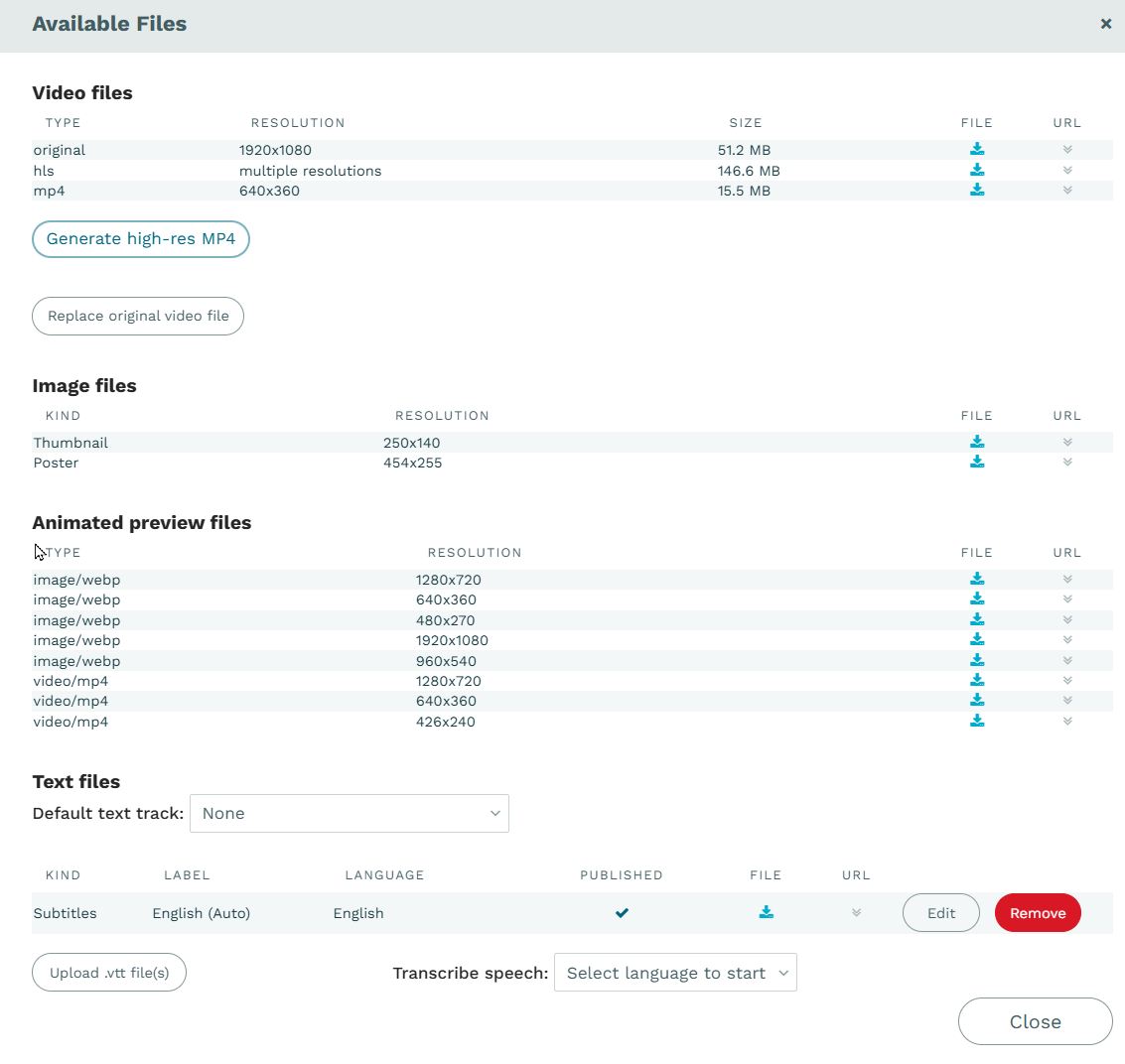The image size is (1125, 1064).
Task: Download image/webp 480x270 animated preview
Action: pyautogui.click(x=976, y=619)
